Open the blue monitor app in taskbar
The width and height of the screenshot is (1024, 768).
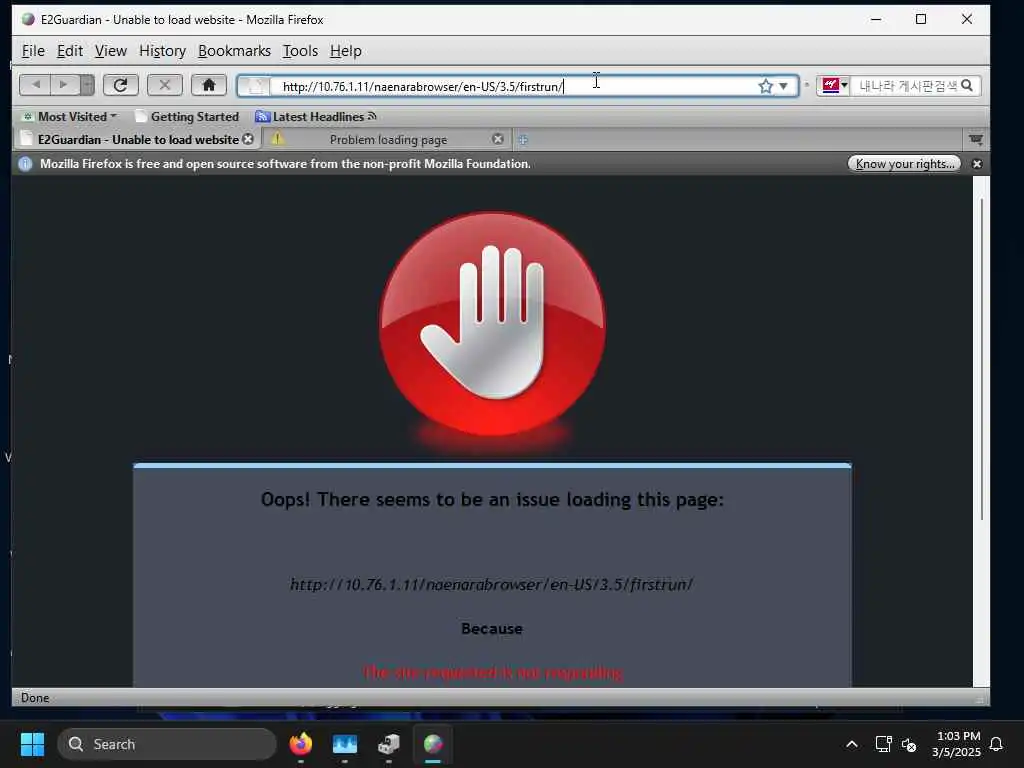345,744
